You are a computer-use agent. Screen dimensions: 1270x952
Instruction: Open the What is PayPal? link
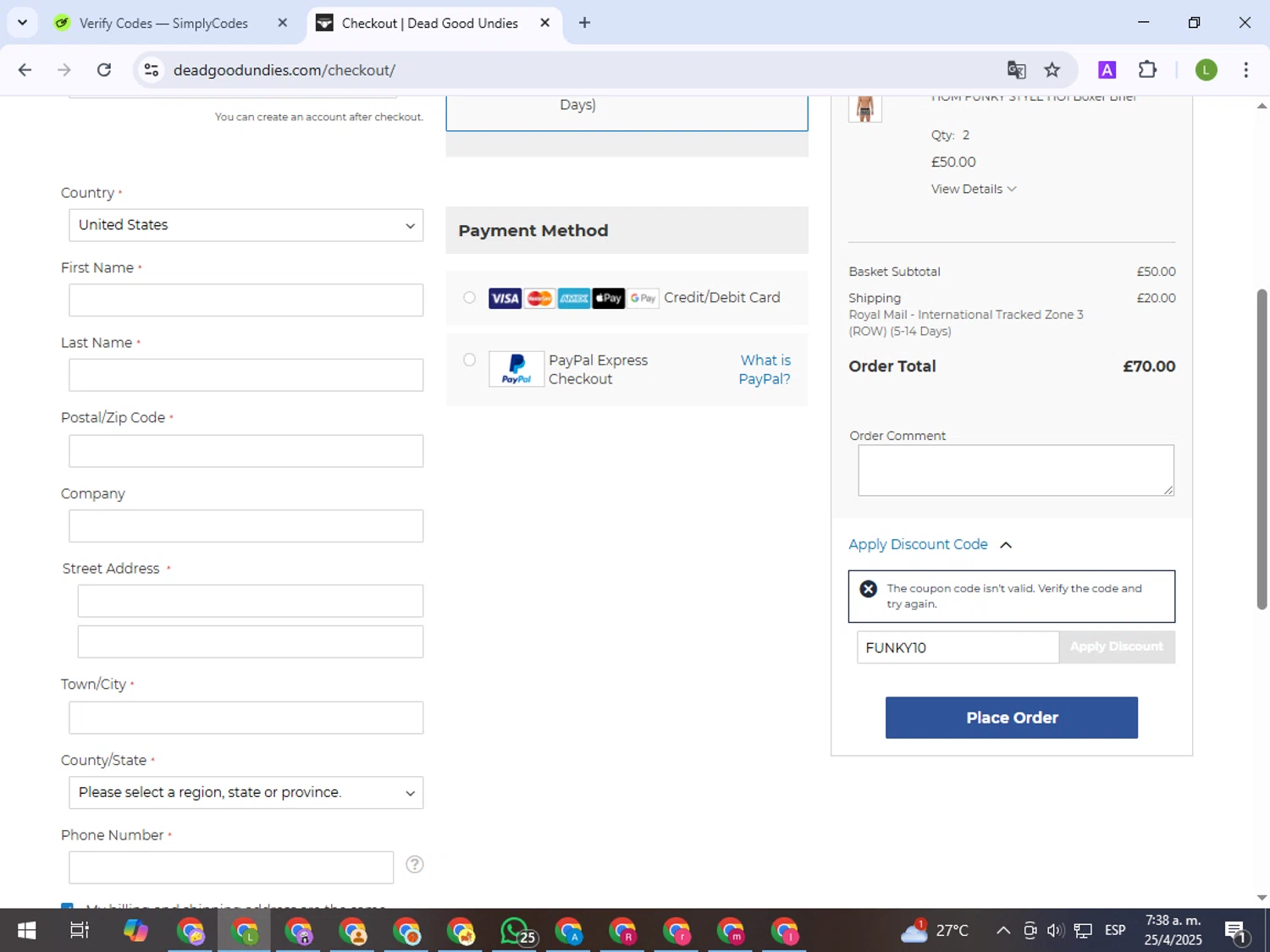point(765,369)
